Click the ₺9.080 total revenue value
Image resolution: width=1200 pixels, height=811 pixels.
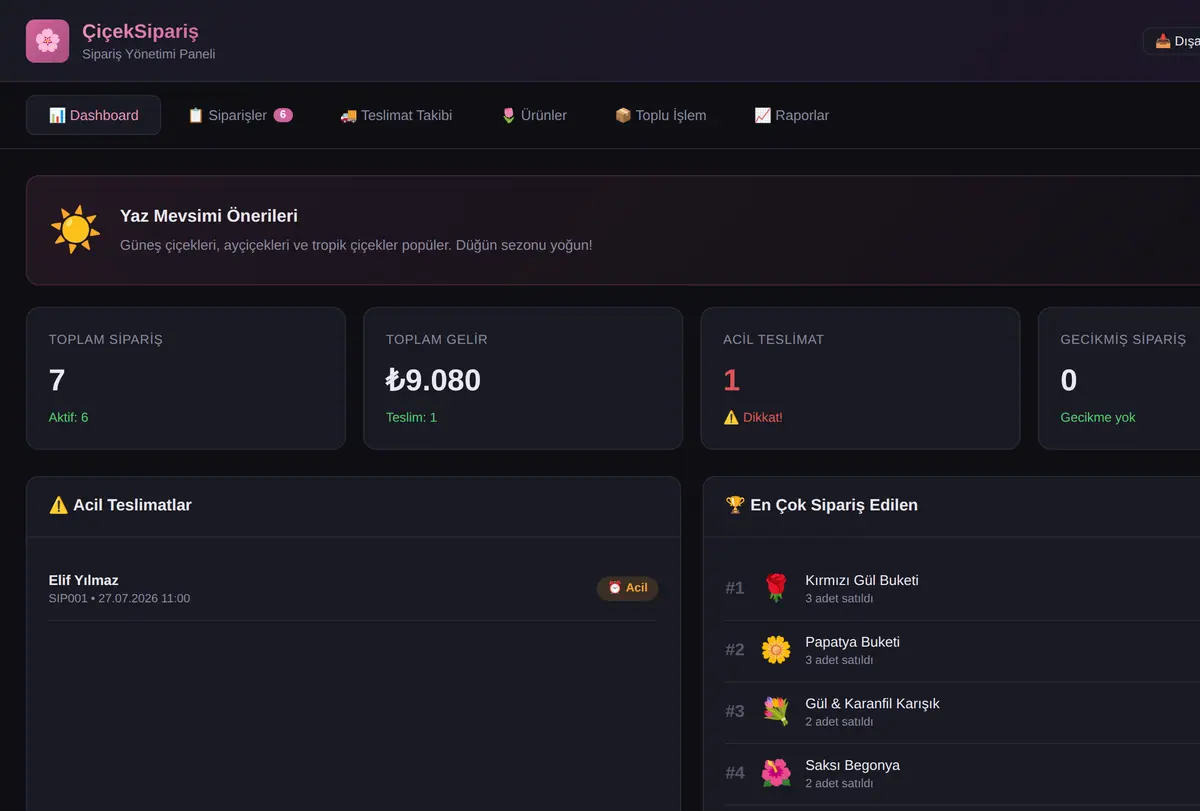pyautogui.click(x=433, y=380)
